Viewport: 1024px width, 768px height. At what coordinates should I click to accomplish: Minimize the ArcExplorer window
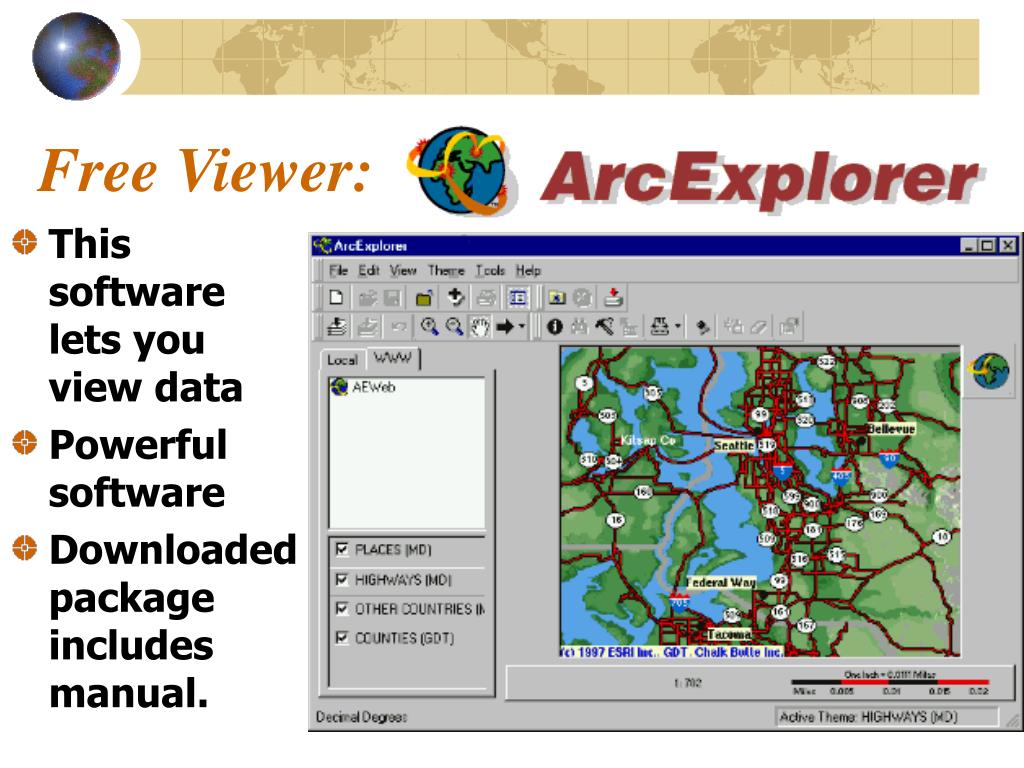970,246
